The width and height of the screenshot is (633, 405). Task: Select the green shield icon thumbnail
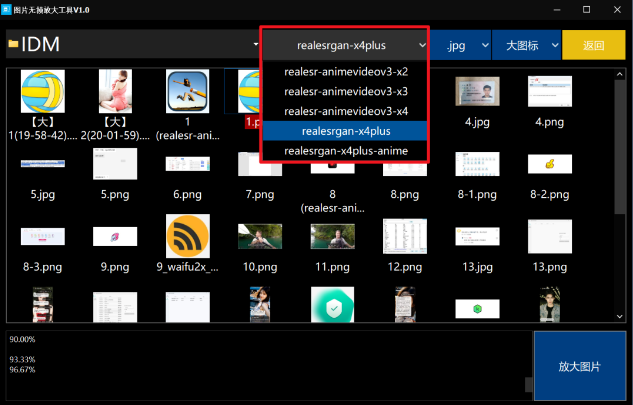[333, 304]
